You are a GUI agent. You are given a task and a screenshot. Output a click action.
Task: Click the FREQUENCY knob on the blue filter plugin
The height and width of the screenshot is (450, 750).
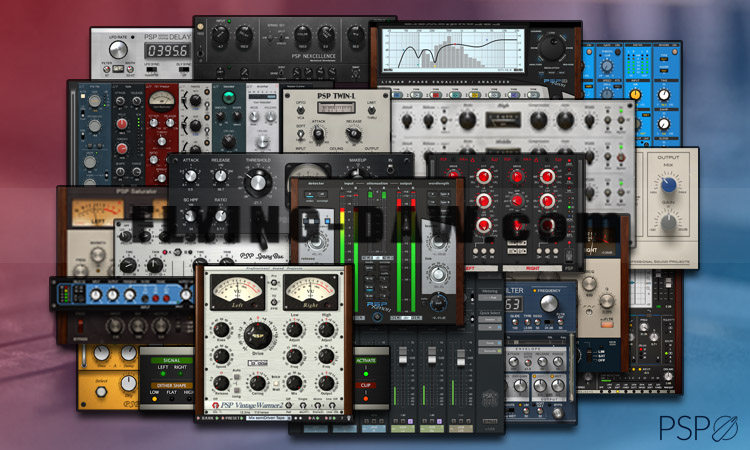(x=549, y=303)
